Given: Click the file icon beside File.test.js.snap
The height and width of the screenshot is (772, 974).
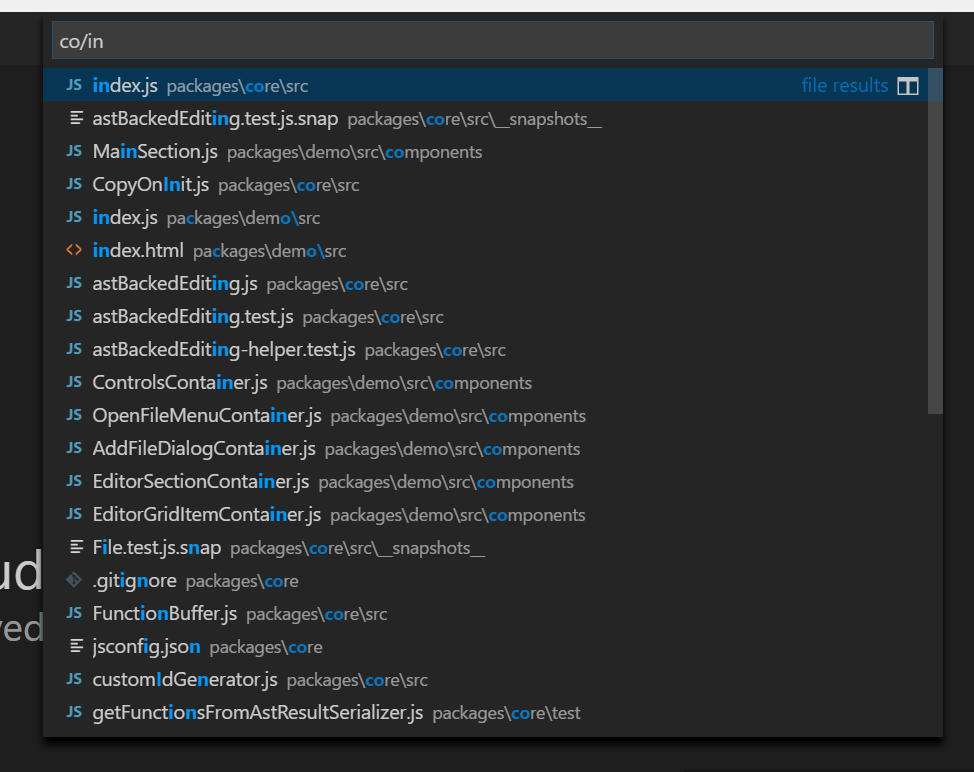Looking at the screenshot, I should pyautogui.click(x=76, y=547).
